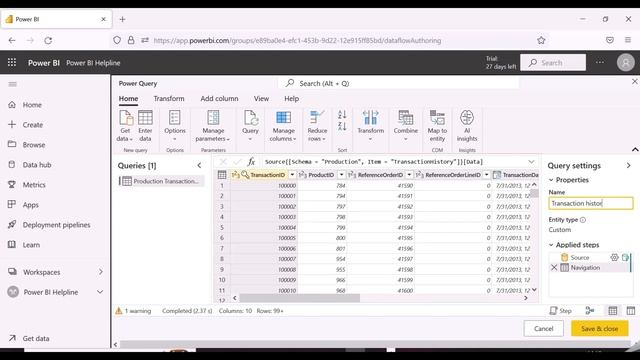Click the query Name input field
This screenshot has height=360, width=640.
590,203
